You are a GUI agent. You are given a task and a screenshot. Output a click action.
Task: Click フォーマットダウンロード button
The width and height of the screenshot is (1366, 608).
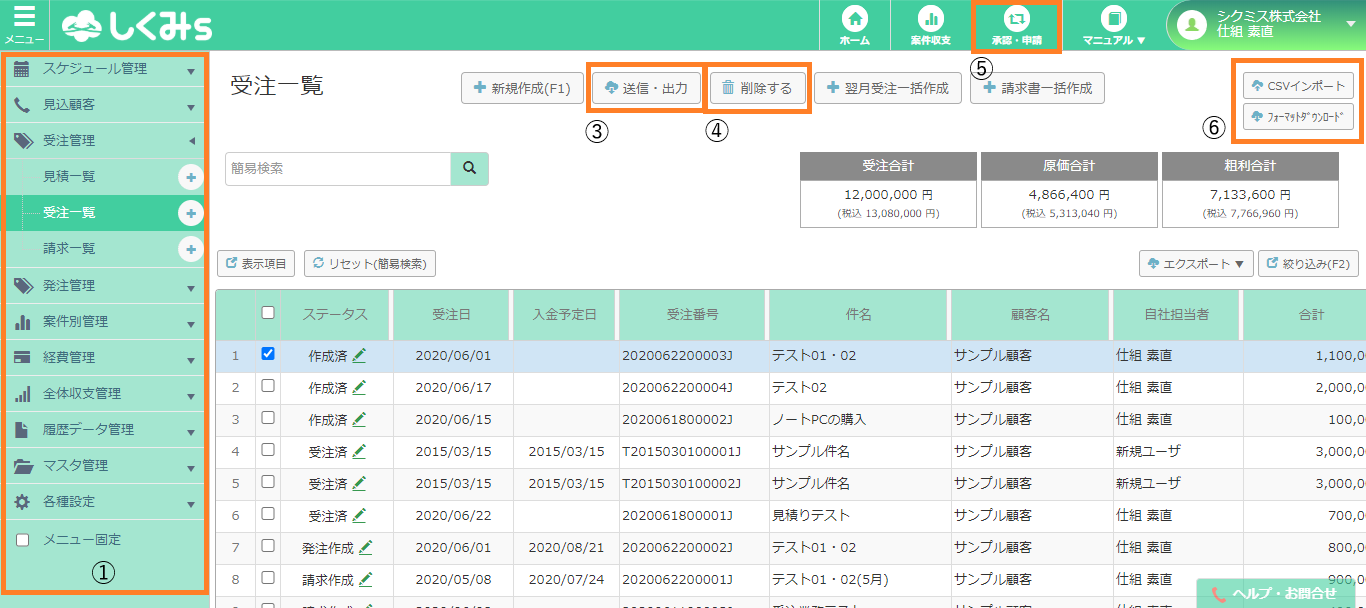coord(1298,117)
